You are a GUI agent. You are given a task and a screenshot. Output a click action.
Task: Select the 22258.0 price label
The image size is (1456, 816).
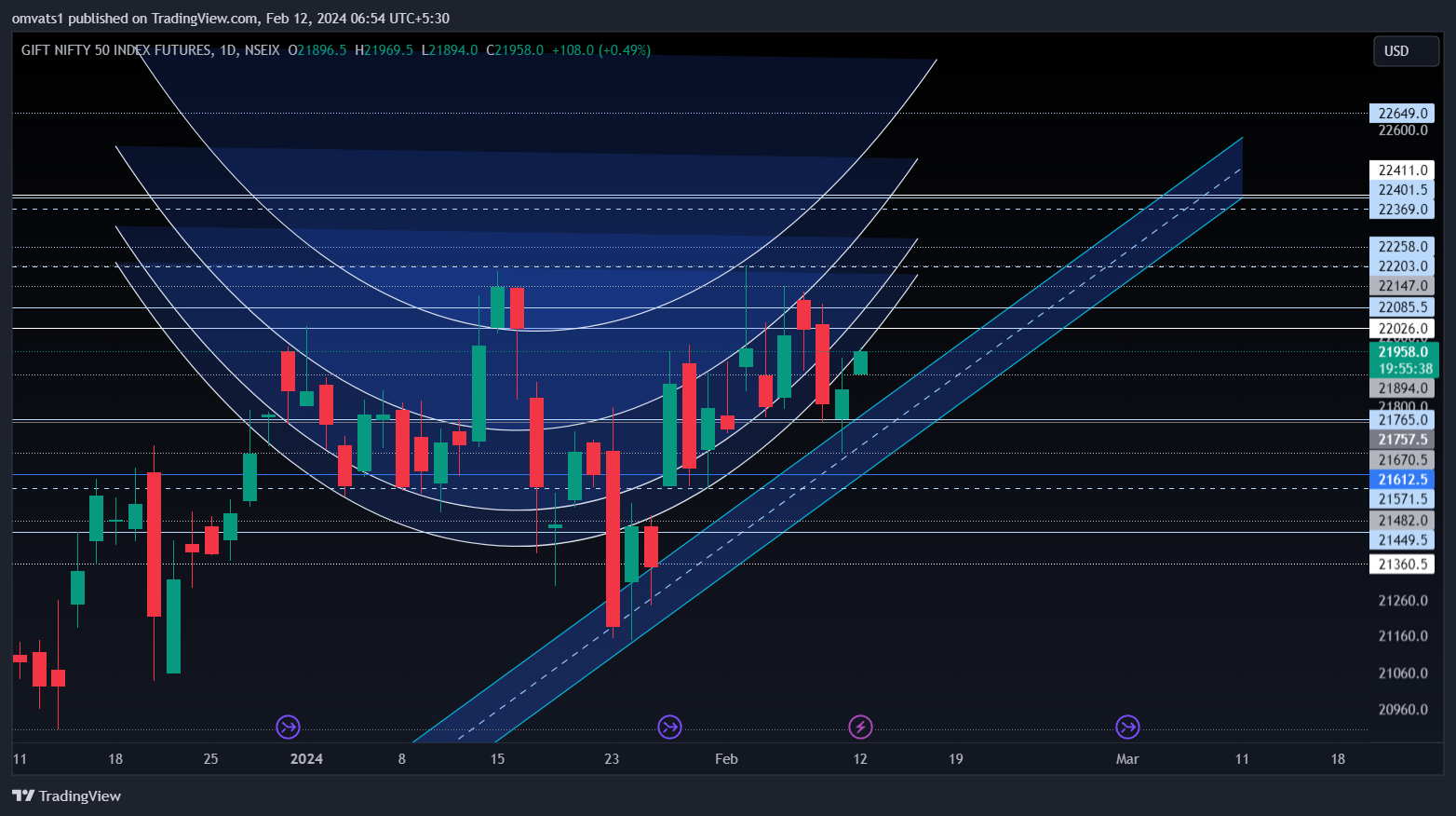click(1402, 247)
